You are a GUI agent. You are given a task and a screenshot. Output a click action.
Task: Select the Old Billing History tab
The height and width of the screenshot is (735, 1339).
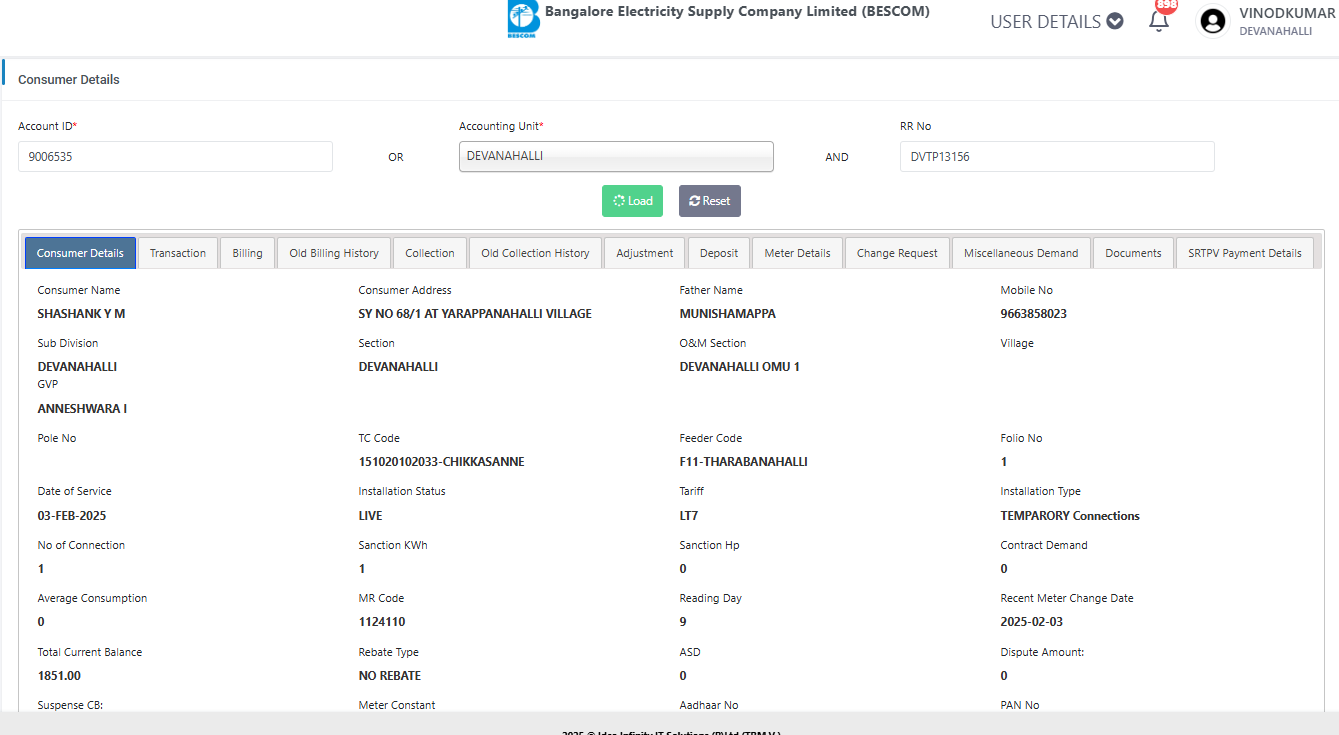click(334, 253)
